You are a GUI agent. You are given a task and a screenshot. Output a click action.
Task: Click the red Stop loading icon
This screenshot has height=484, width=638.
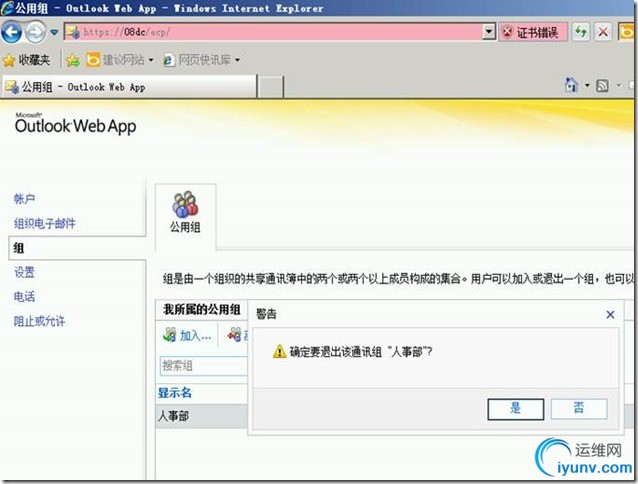(603, 32)
